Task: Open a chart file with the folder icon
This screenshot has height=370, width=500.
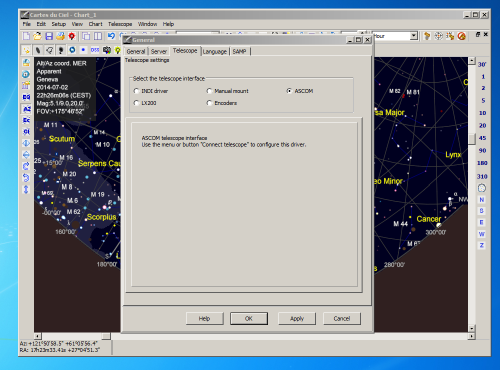Action: tap(38, 36)
